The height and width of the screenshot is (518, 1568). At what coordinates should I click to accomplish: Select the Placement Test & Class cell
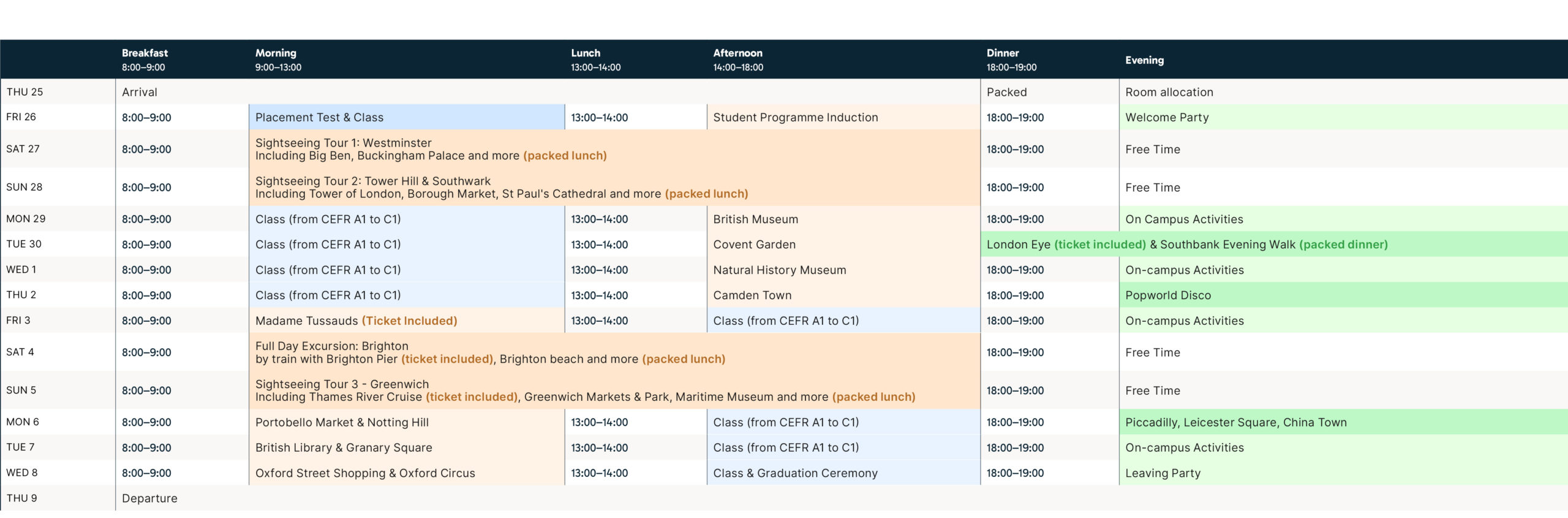click(319, 117)
